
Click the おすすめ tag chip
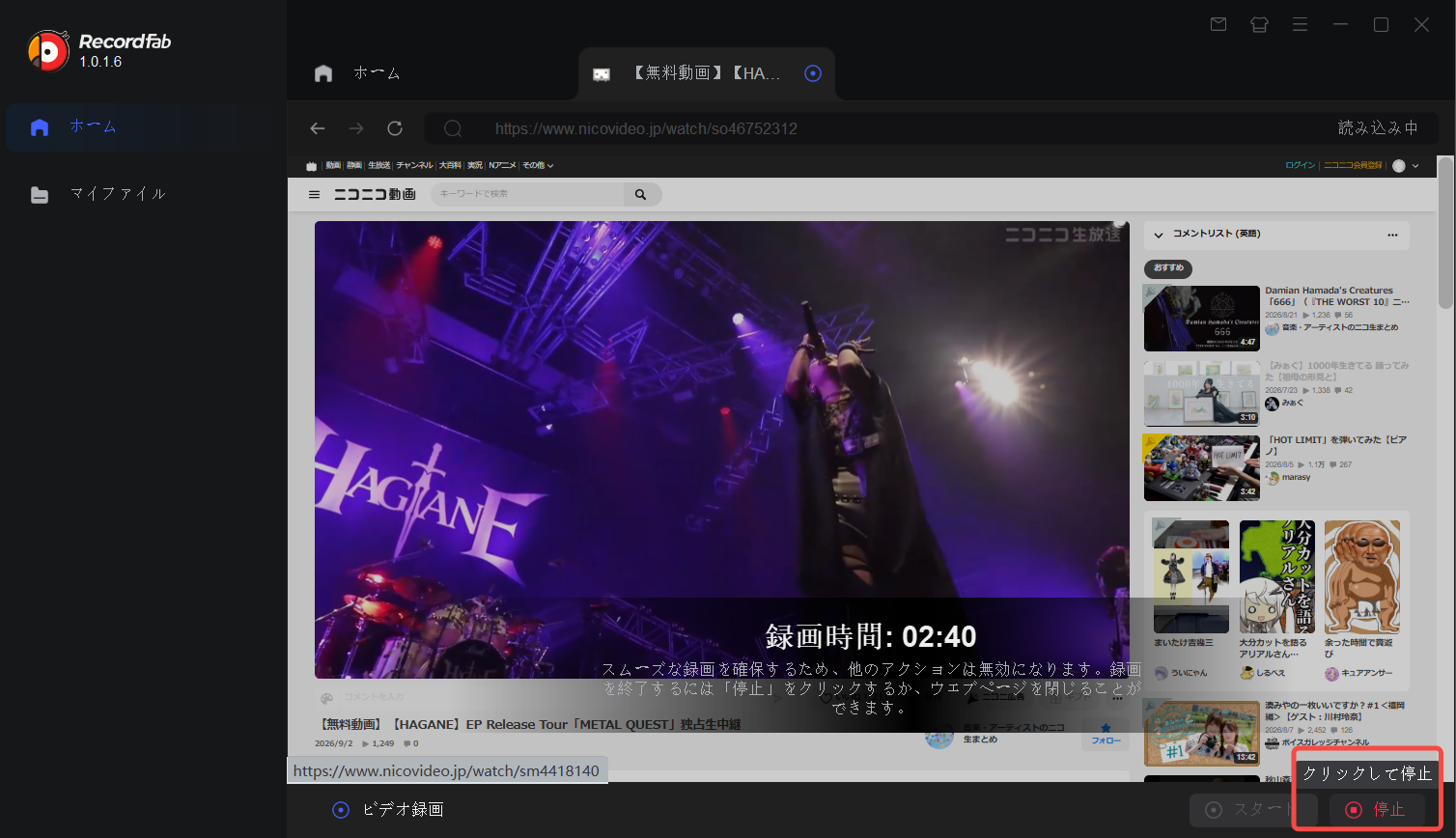[1168, 267]
